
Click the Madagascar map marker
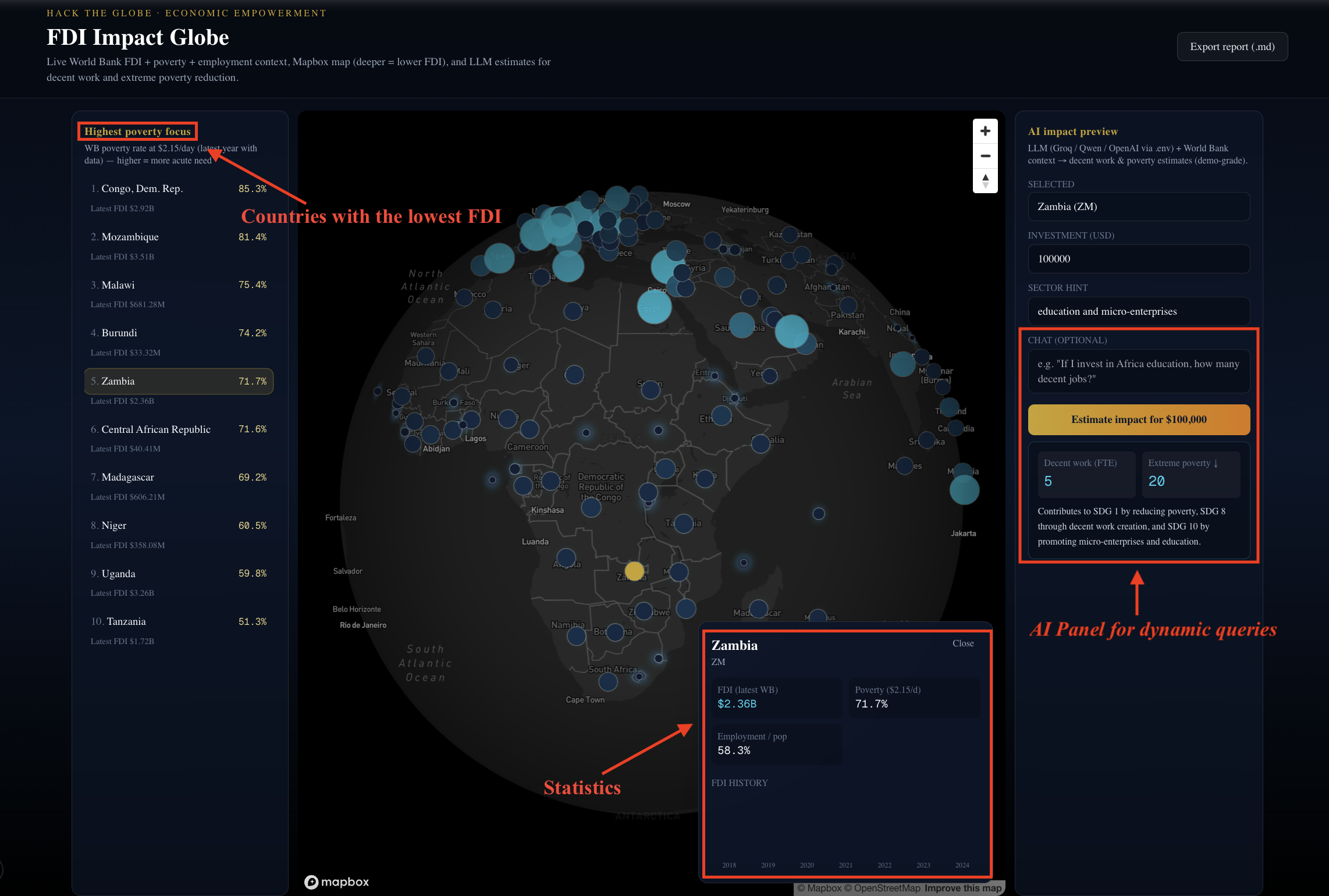[x=758, y=609]
